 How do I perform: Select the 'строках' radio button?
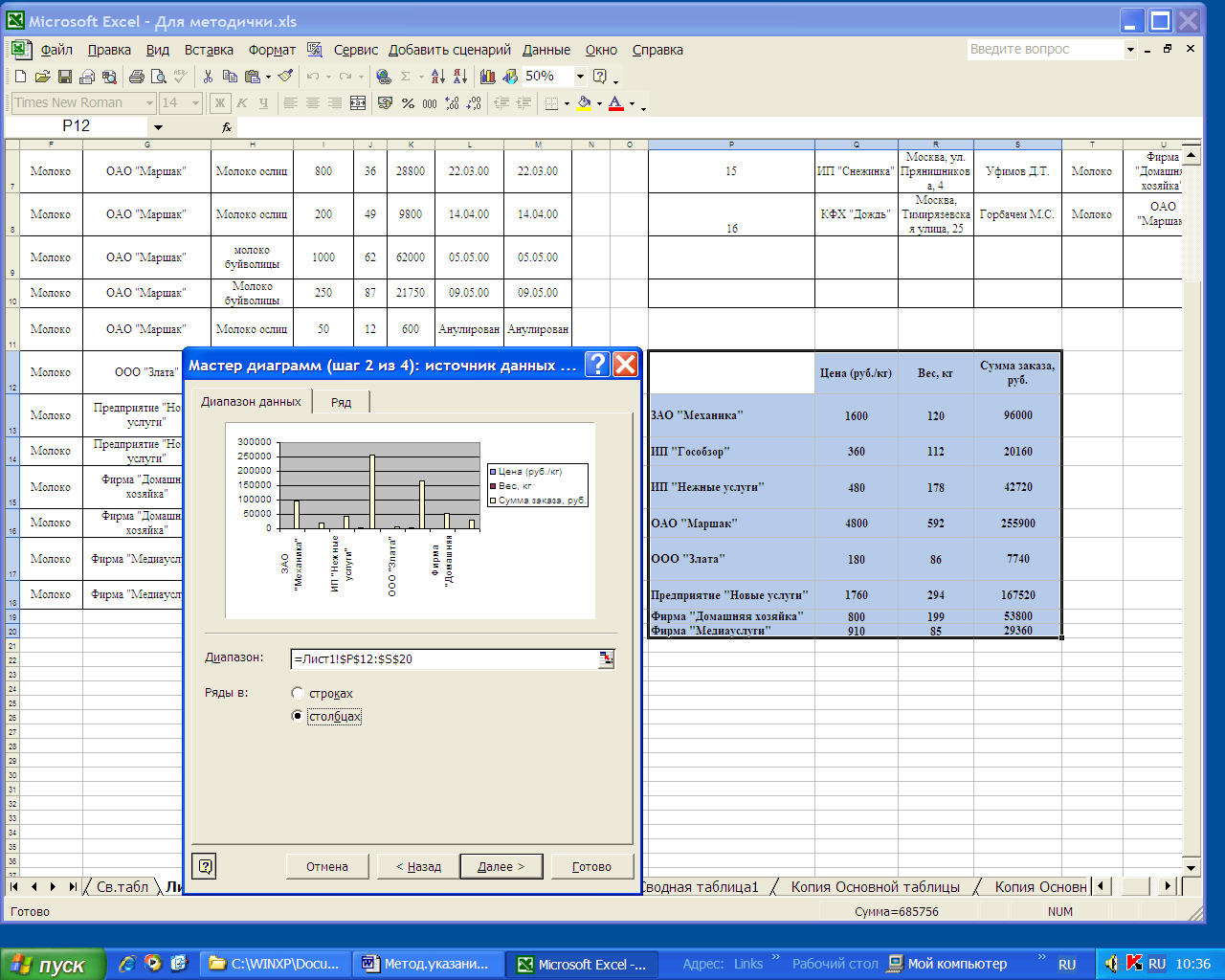(297, 693)
